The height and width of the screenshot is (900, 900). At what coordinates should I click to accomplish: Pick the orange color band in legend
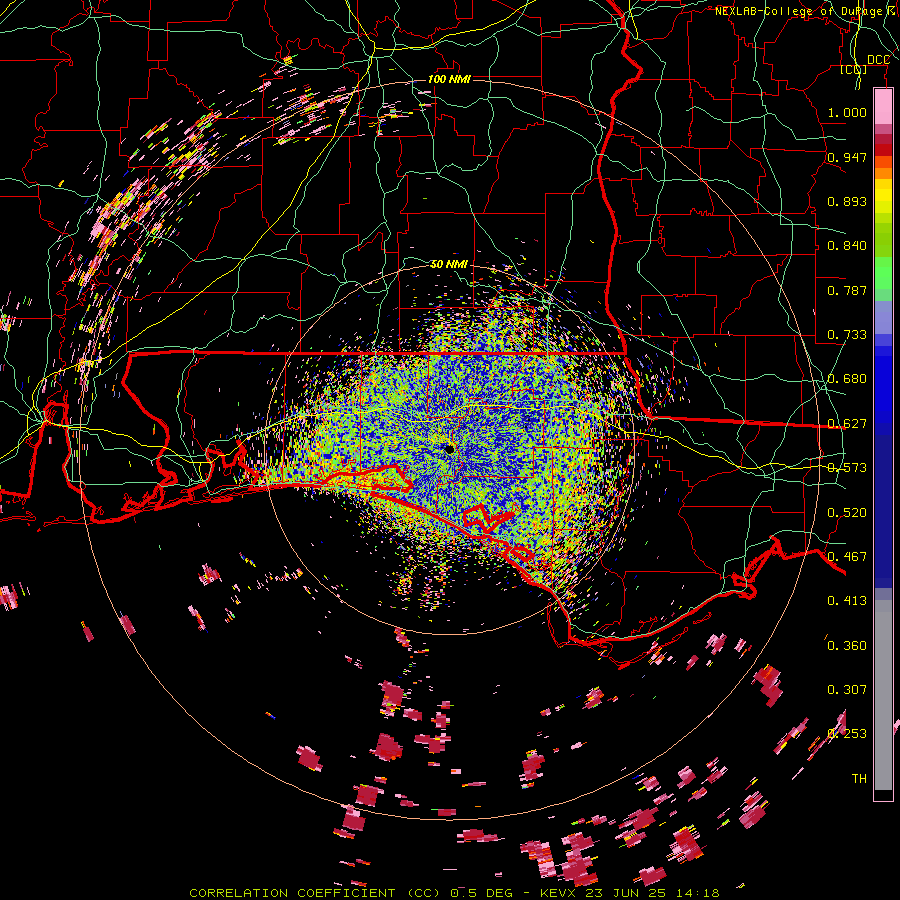883,173
